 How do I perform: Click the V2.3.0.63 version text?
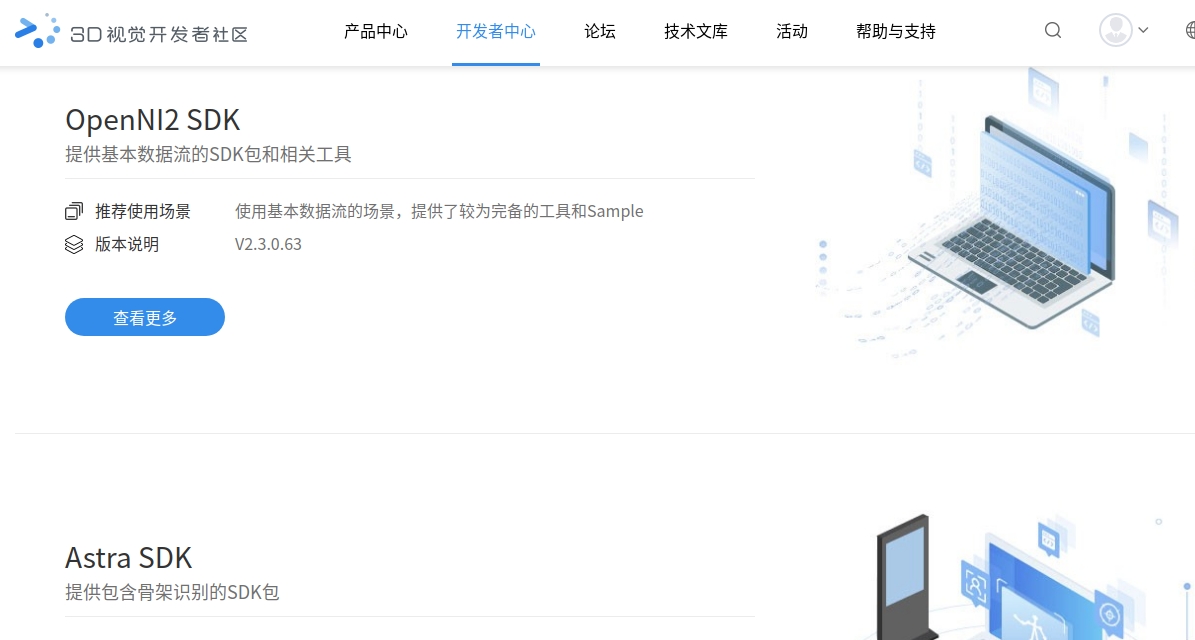click(x=268, y=244)
